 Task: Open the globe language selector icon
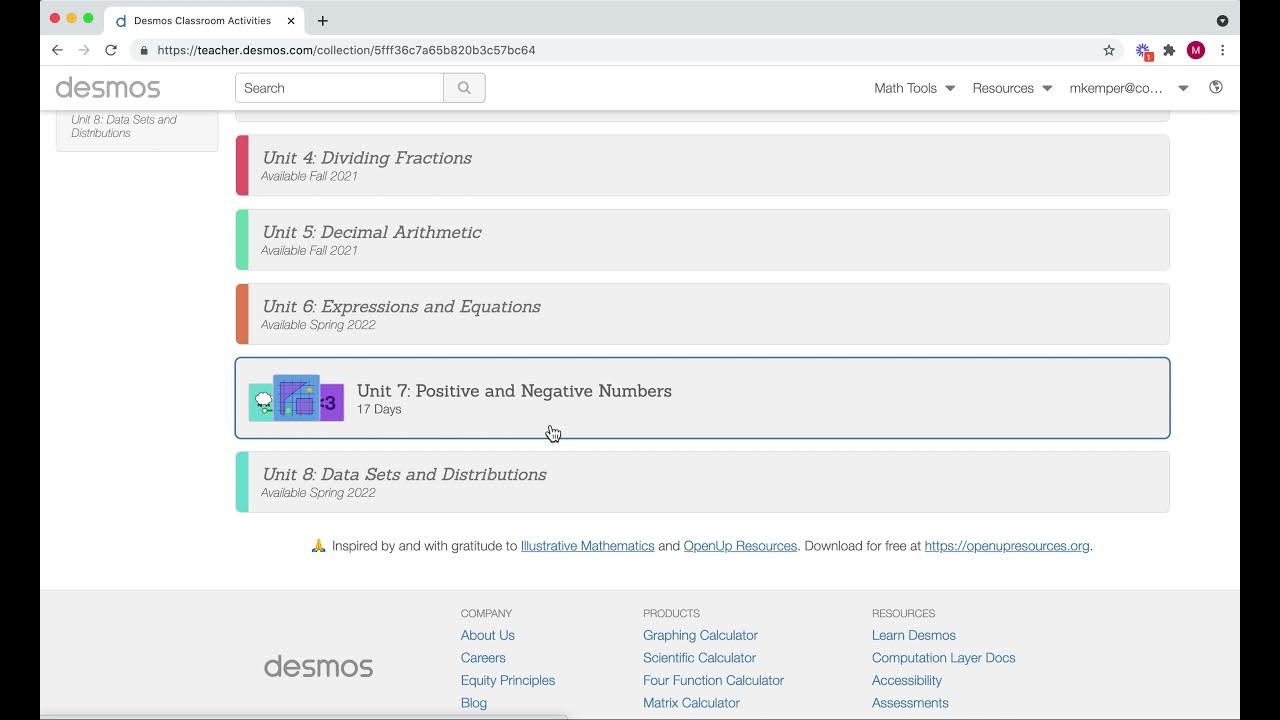point(1216,87)
